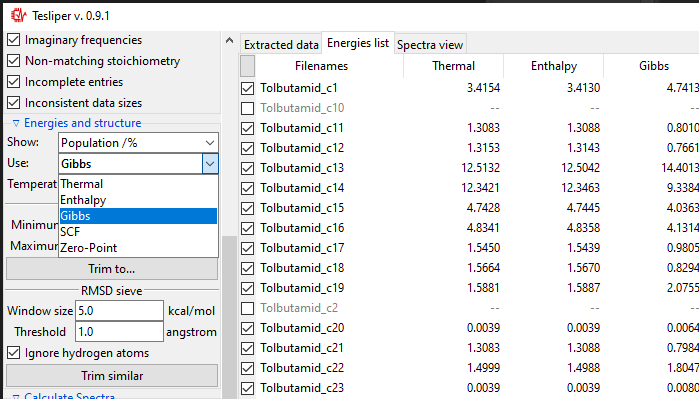Click the Trim similar button
The image size is (699, 399).
click(x=112, y=376)
